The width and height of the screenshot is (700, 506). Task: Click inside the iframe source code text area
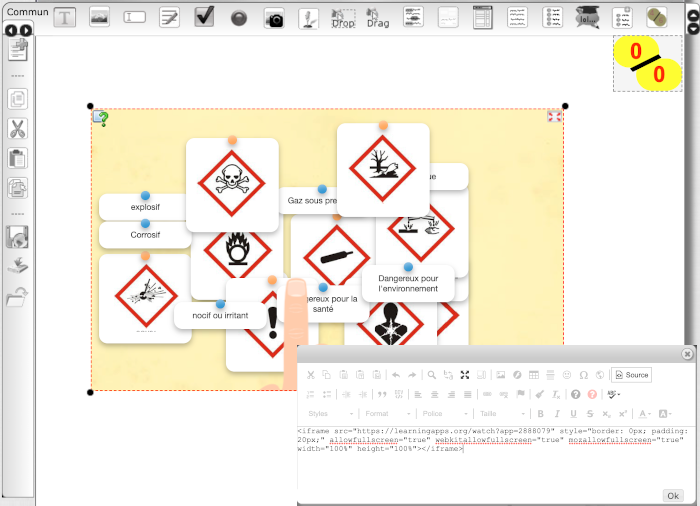click(490, 460)
